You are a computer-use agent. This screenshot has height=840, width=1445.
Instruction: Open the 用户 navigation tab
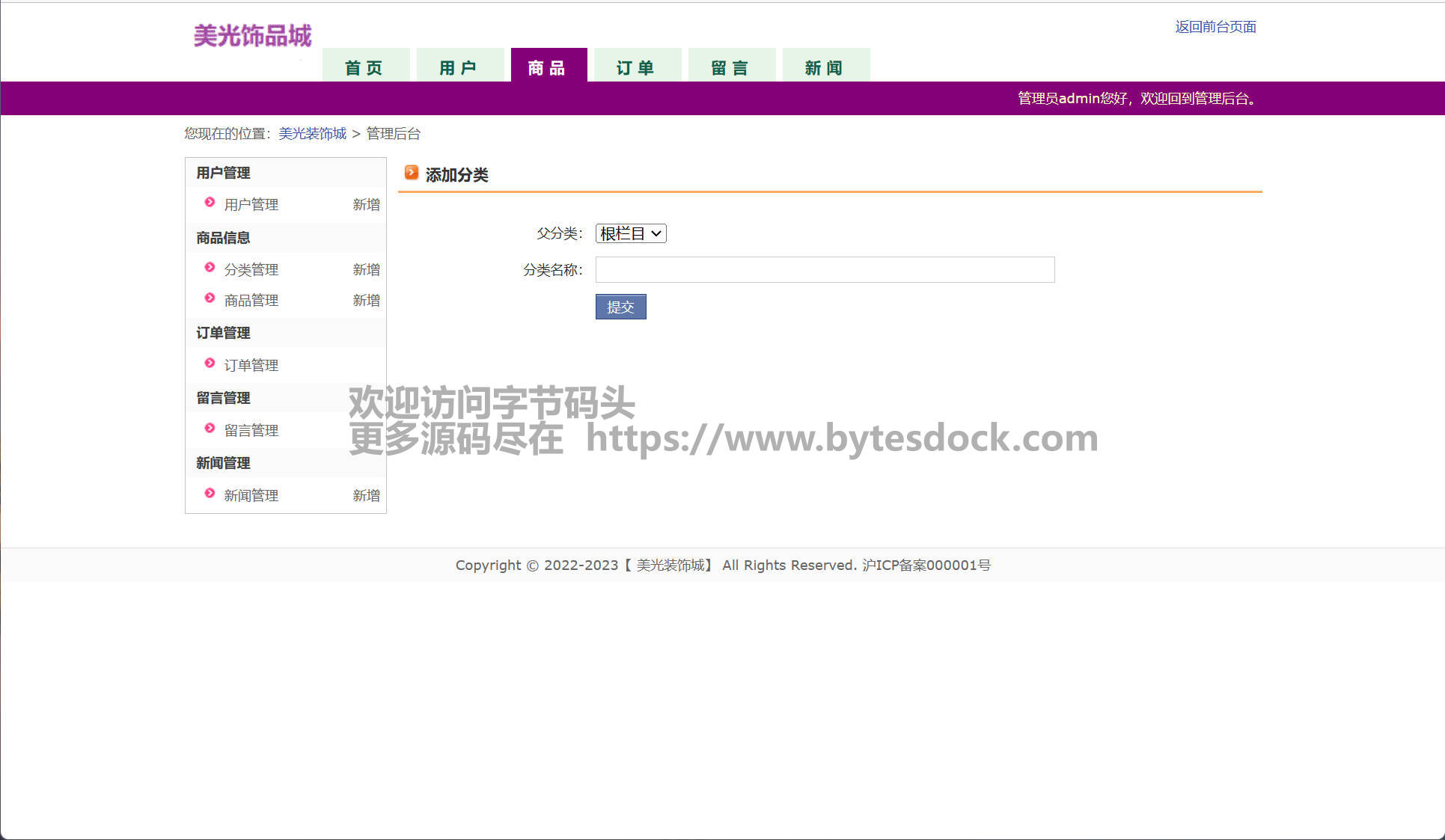459,67
